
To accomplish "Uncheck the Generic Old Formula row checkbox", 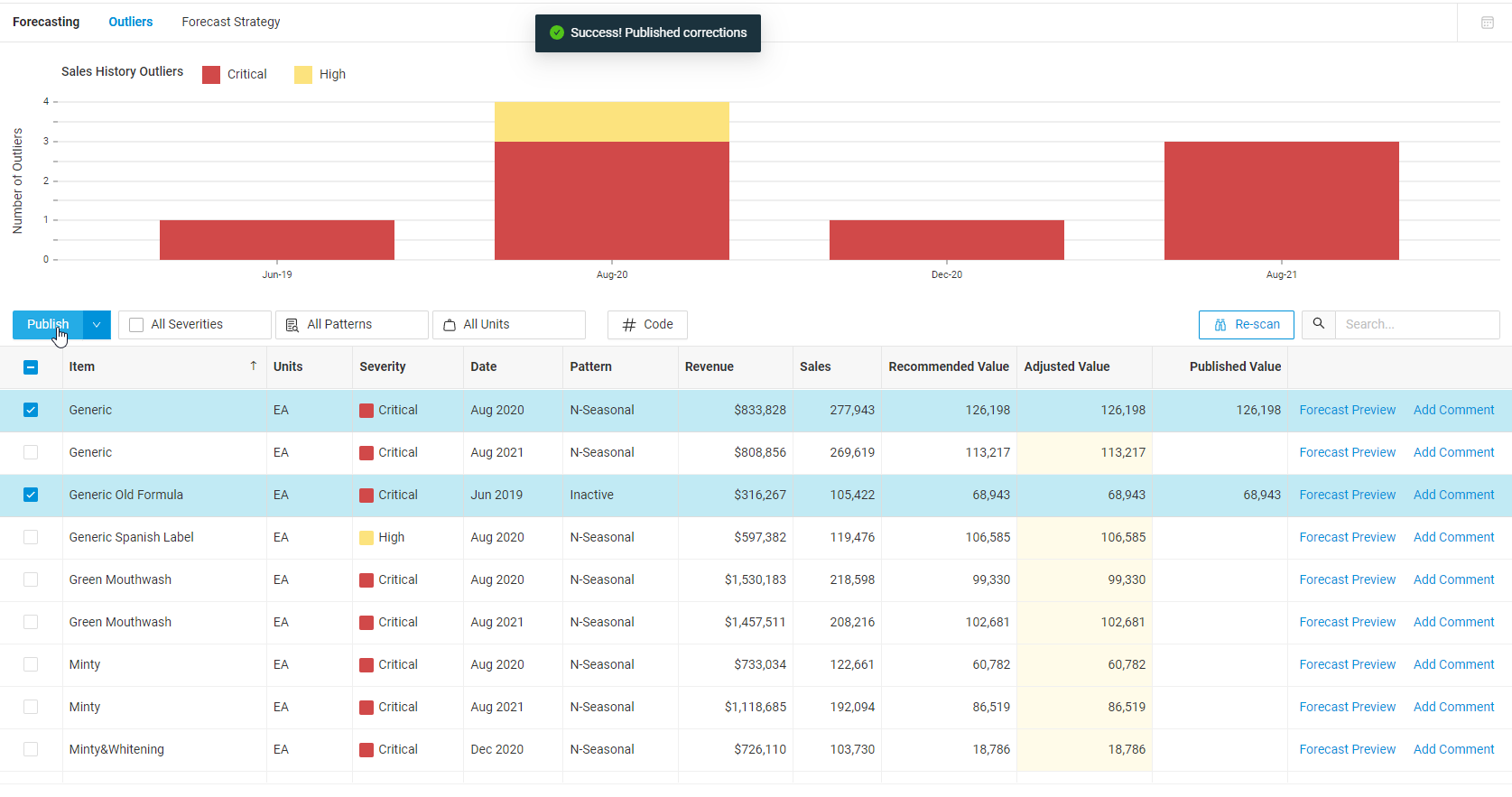I will tap(31, 495).
